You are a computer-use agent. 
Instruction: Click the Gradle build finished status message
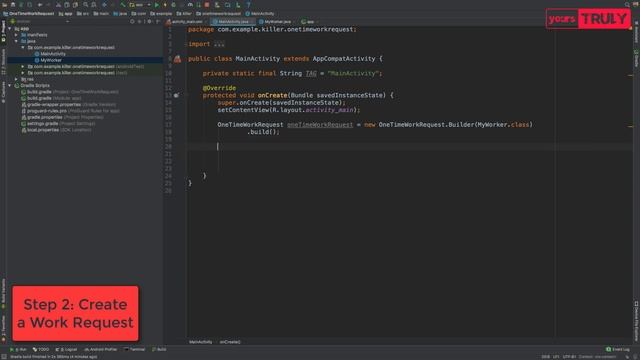pyautogui.click(x=54, y=357)
